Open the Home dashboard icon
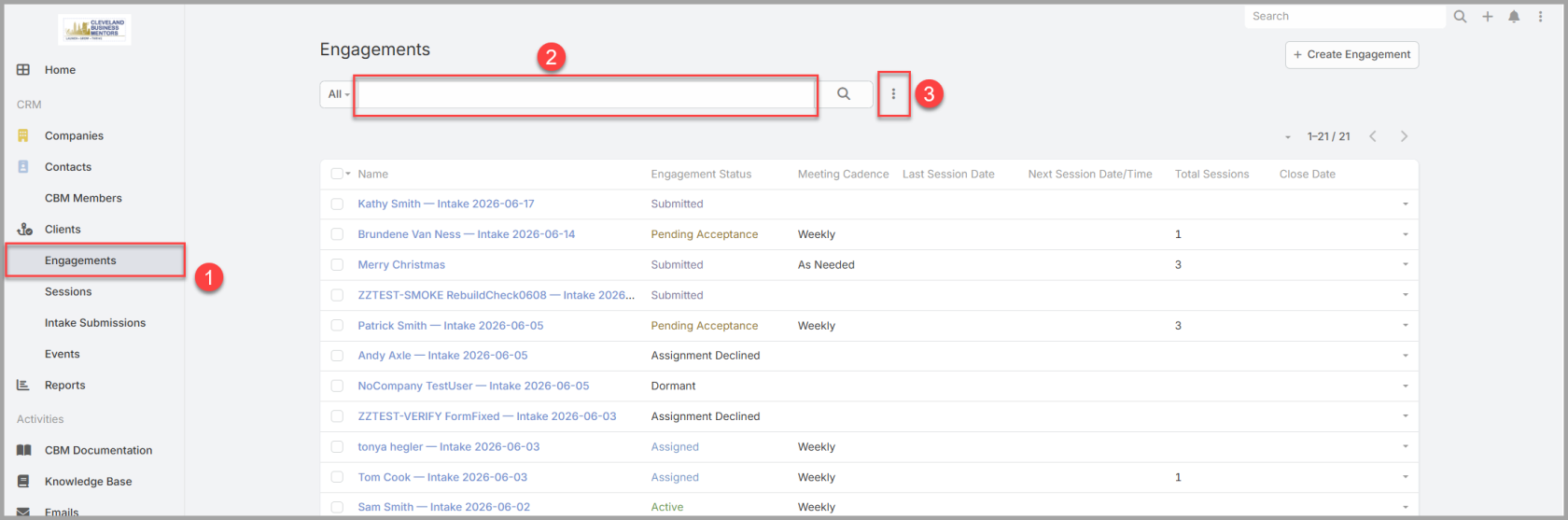The height and width of the screenshot is (520, 1568). pyautogui.click(x=23, y=70)
